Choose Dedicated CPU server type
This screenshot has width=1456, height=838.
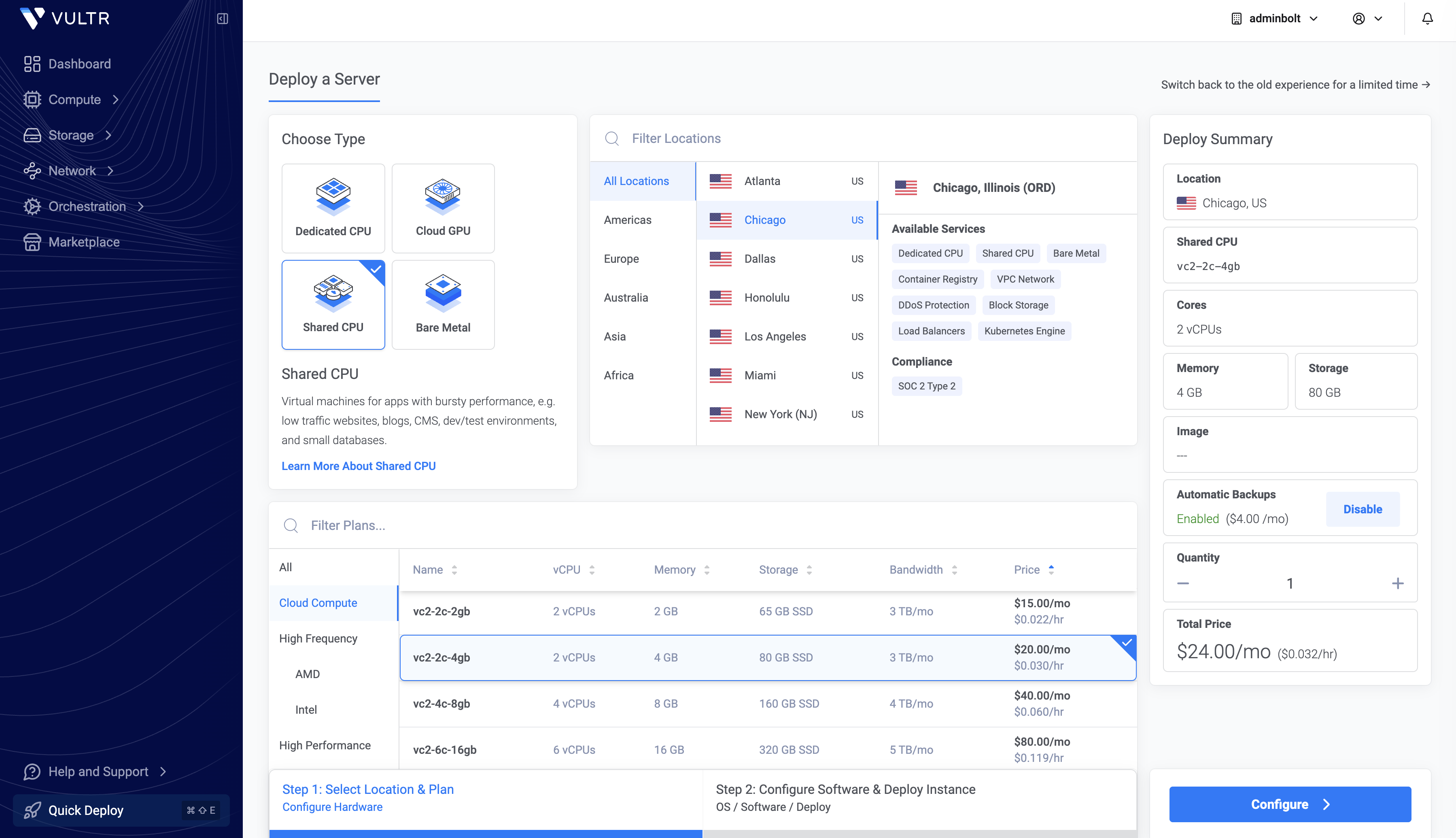(333, 208)
